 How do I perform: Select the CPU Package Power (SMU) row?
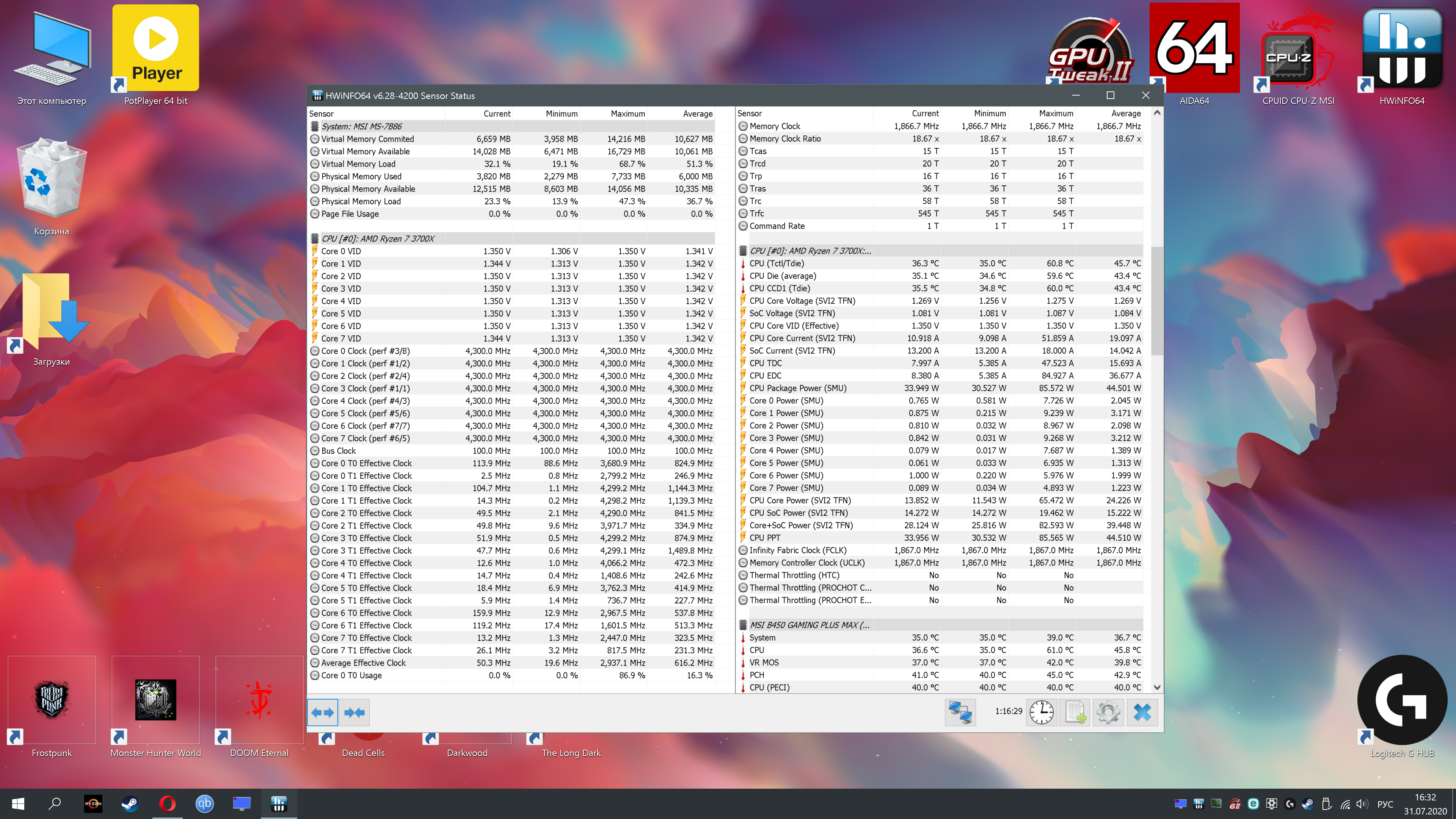(x=797, y=388)
